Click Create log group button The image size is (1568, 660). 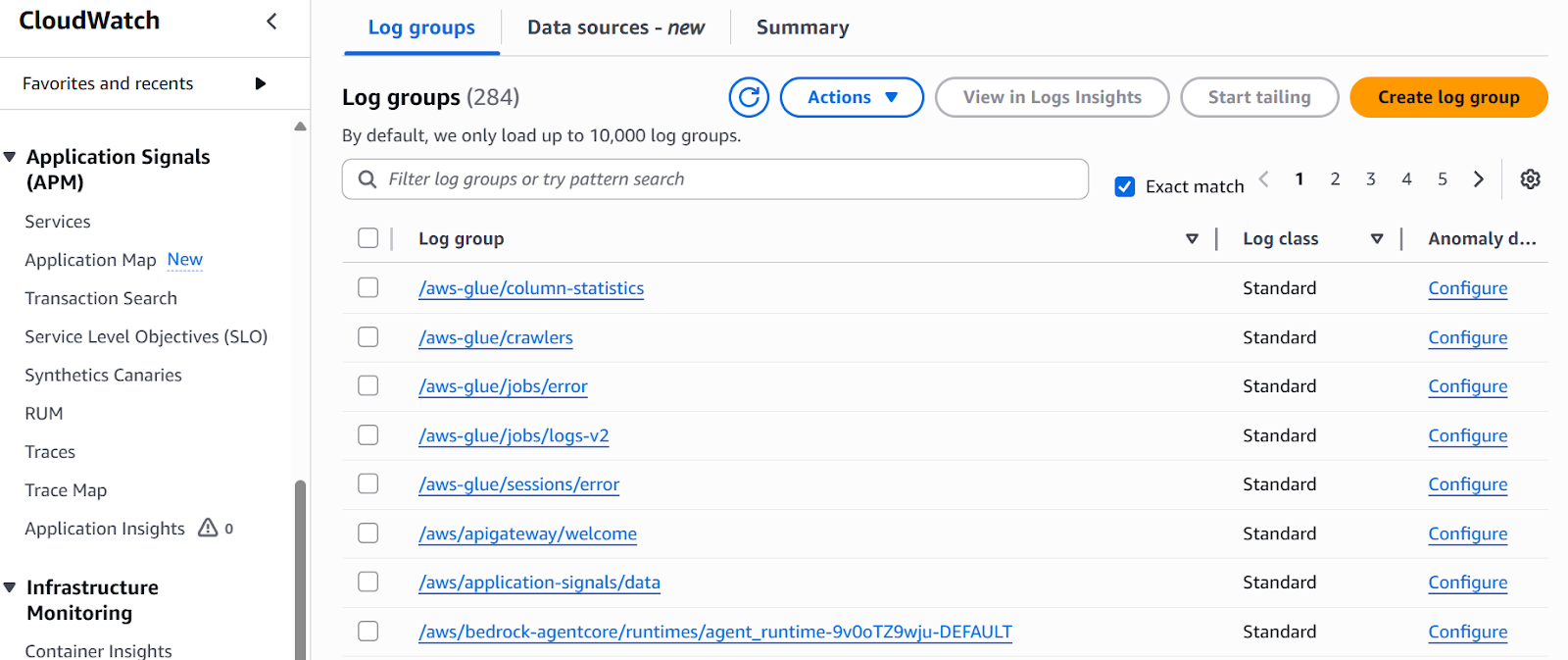1448,97
